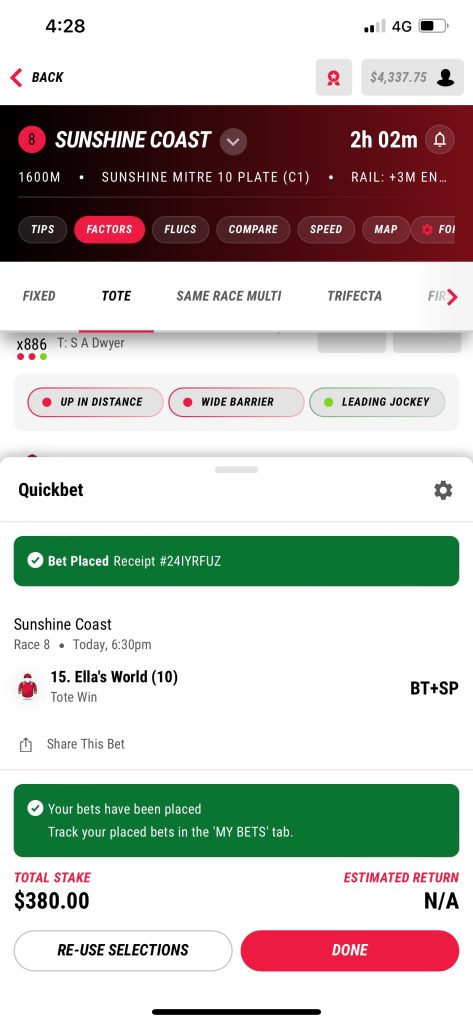473x1024 pixels.
Task: Expand the Sunshine Coast race dropdown
Action: point(233,141)
